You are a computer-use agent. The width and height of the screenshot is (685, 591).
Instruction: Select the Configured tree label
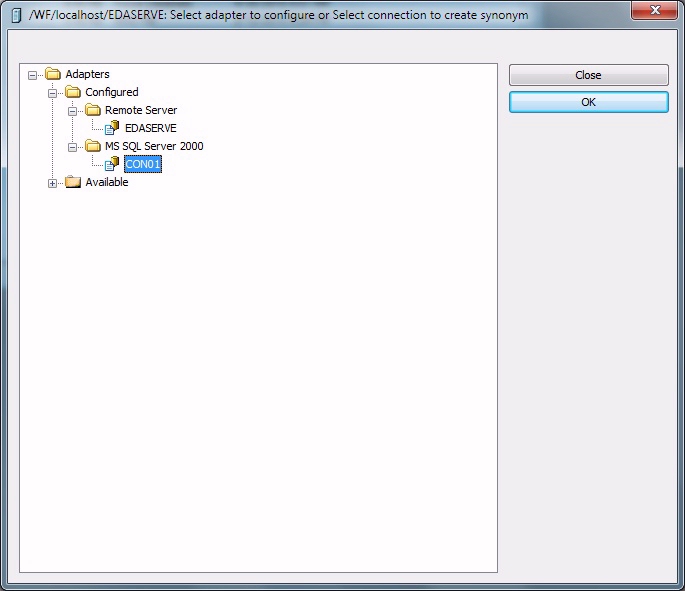pyautogui.click(x=112, y=92)
